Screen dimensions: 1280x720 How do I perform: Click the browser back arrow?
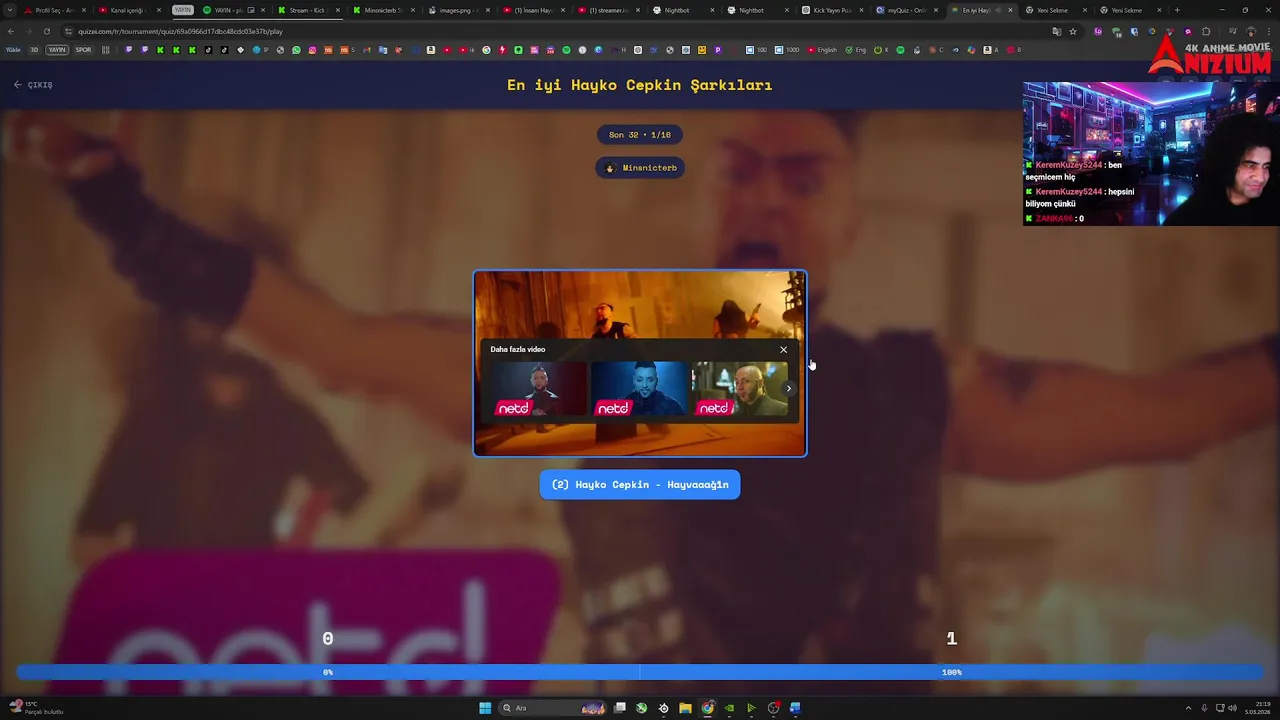(x=11, y=31)
